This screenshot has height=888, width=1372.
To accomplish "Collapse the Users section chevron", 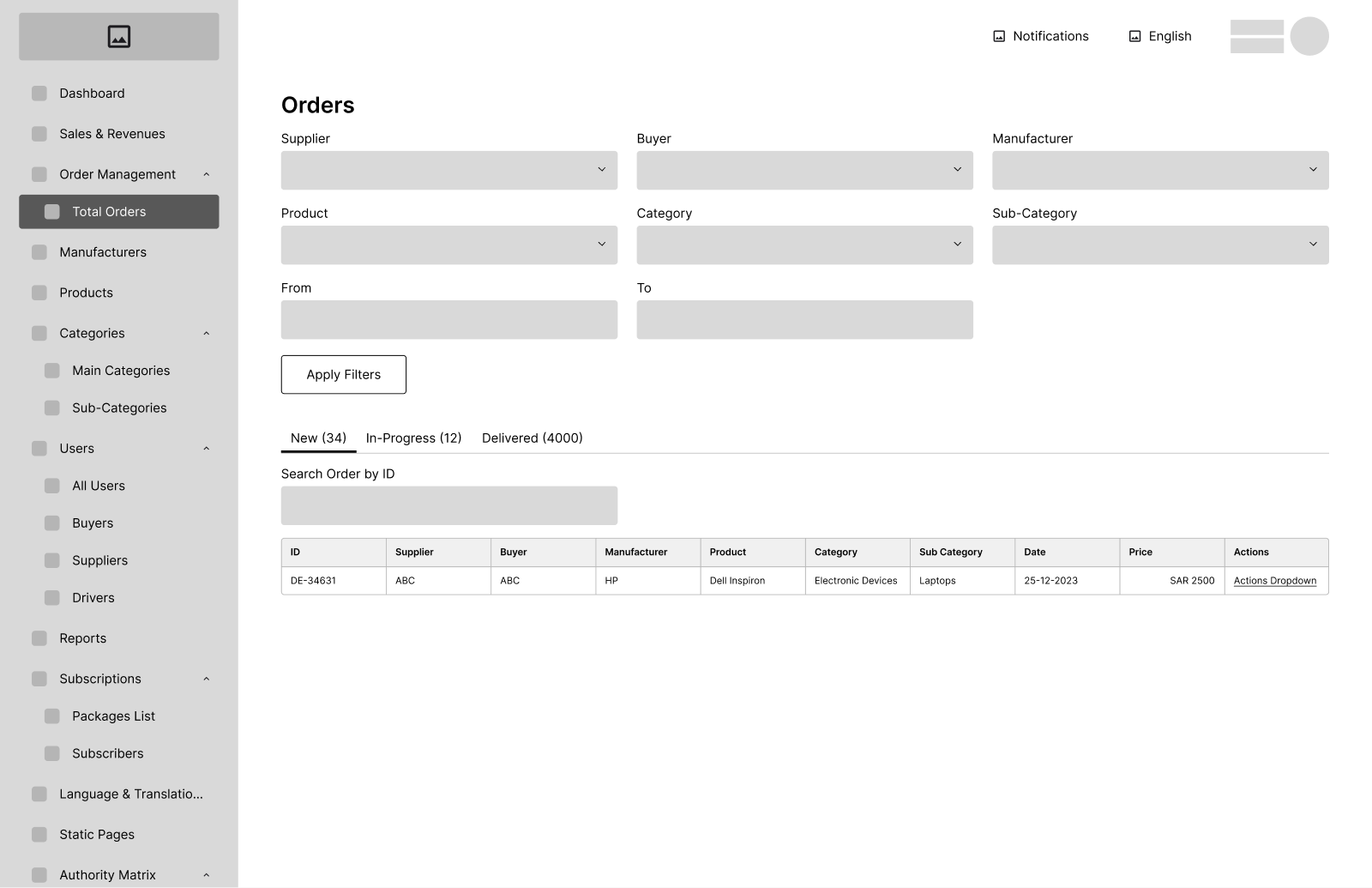I will pos(207,449).
